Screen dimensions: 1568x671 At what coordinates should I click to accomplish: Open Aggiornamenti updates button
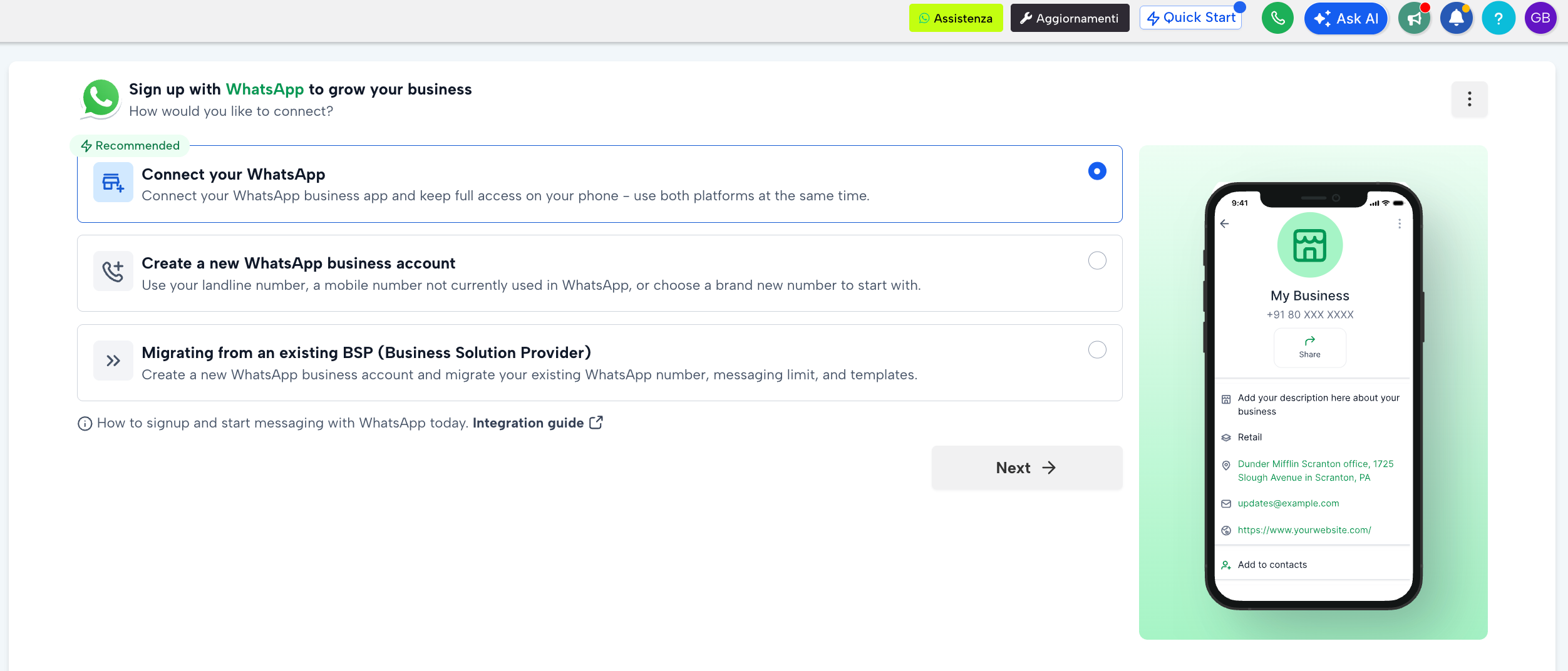tap(1070, 18)
